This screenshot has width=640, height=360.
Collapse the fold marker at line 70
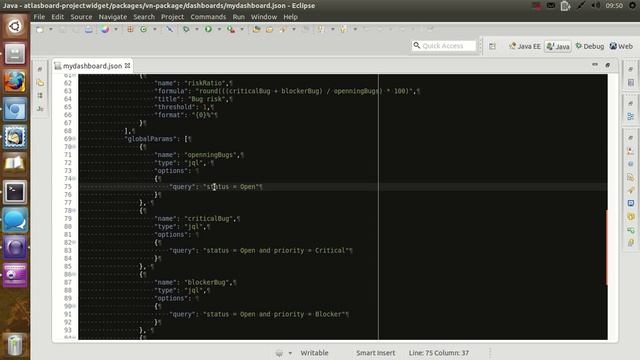[74, 147]
